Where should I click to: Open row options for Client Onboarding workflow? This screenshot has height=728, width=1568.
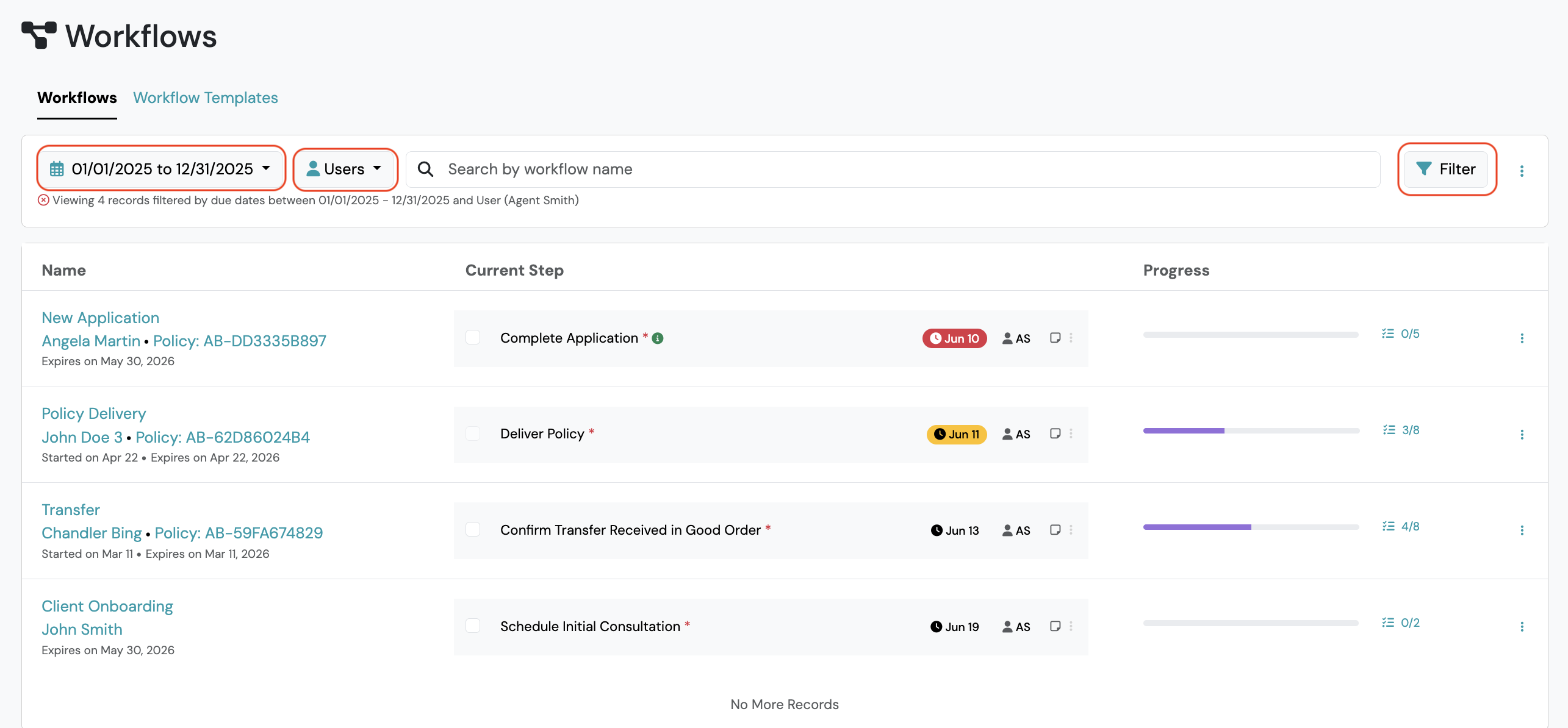tap(1522, 627)
